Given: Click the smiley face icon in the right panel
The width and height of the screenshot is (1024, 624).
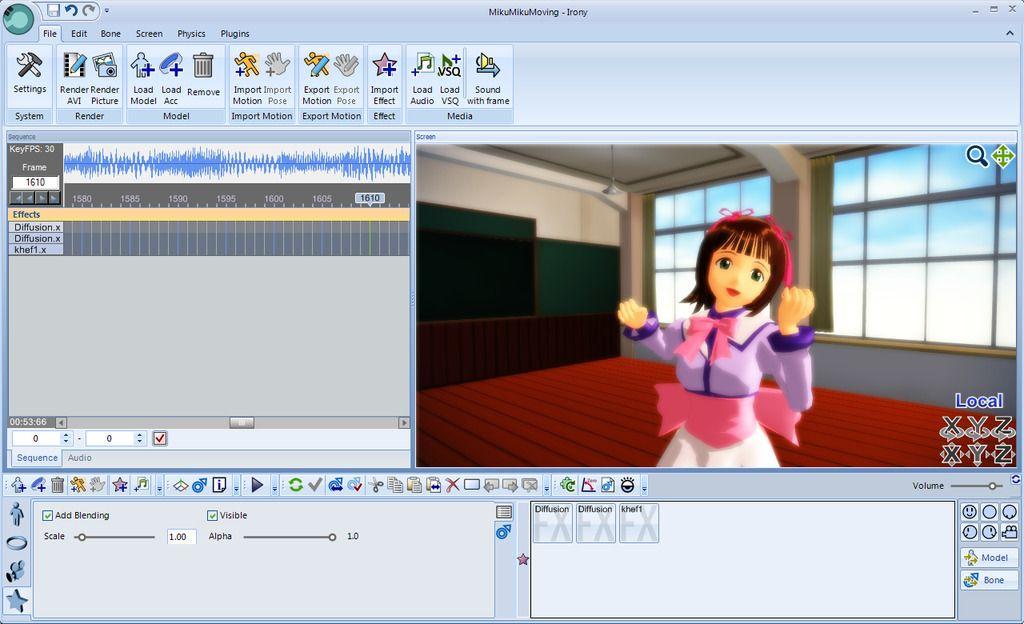Looking at the screenshot, I should click(x=970, y=512).
